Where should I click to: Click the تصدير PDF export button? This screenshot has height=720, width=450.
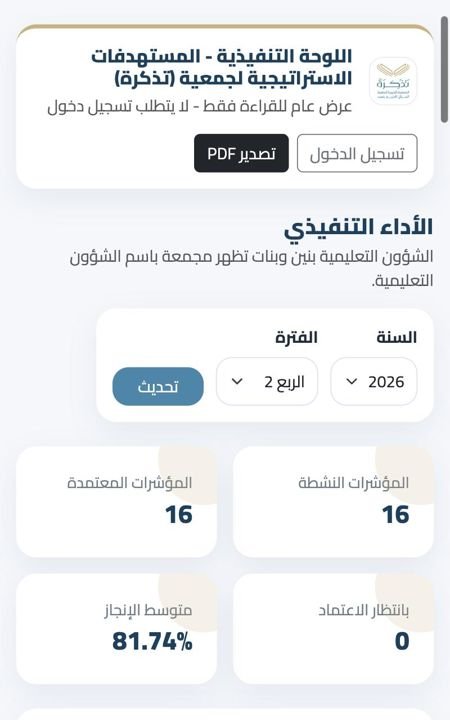pyautogui.click(x=241, y=153)
